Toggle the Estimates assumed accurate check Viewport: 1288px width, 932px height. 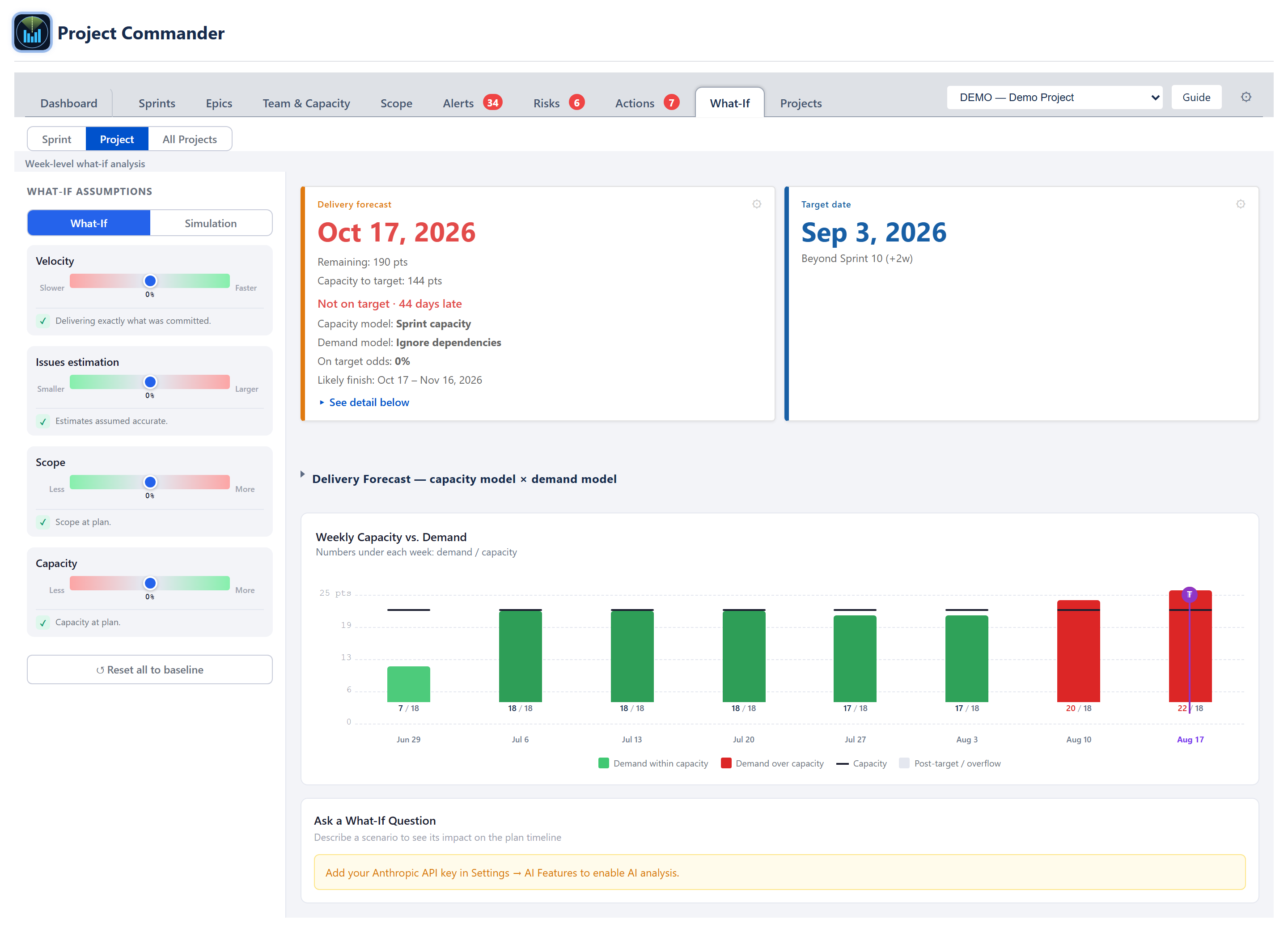[43, 421]
